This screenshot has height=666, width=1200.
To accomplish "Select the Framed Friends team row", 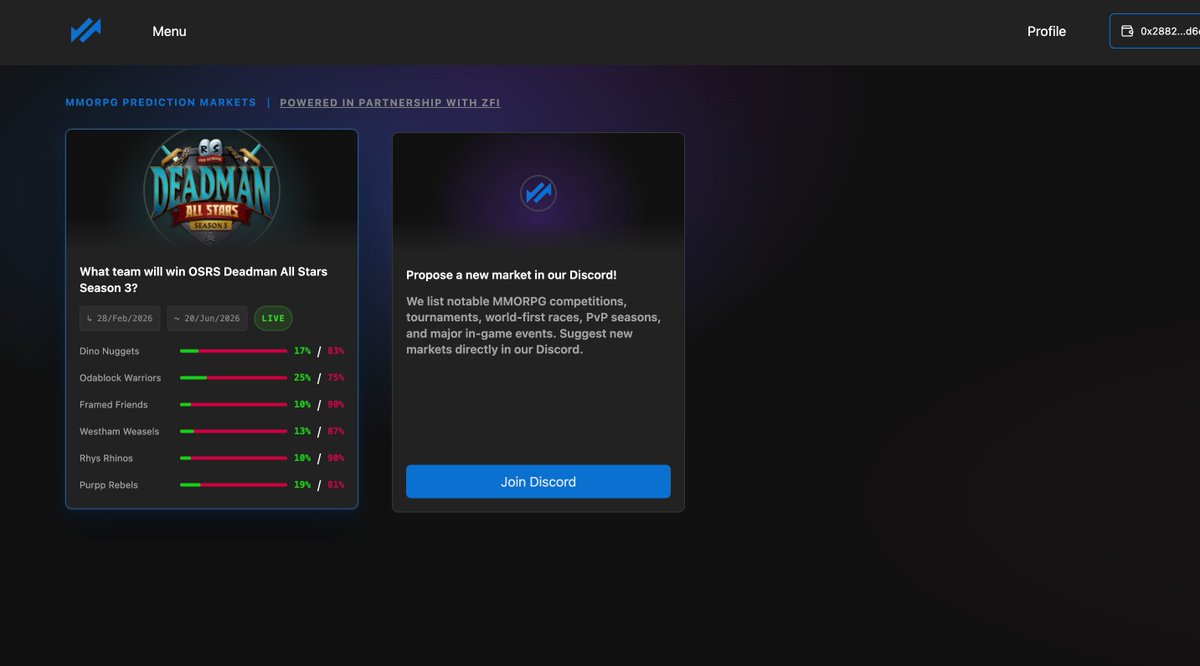I will [212, 405].
